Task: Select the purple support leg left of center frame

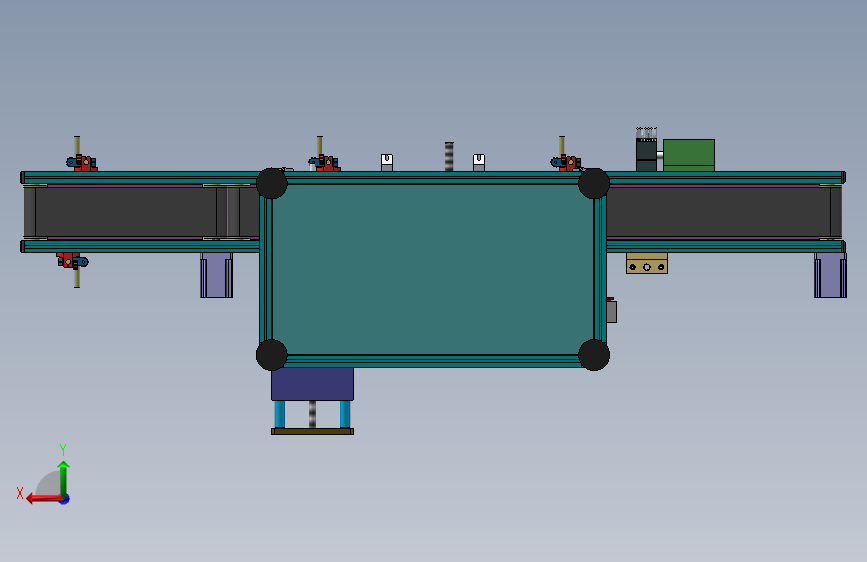Action: point(217,275)
